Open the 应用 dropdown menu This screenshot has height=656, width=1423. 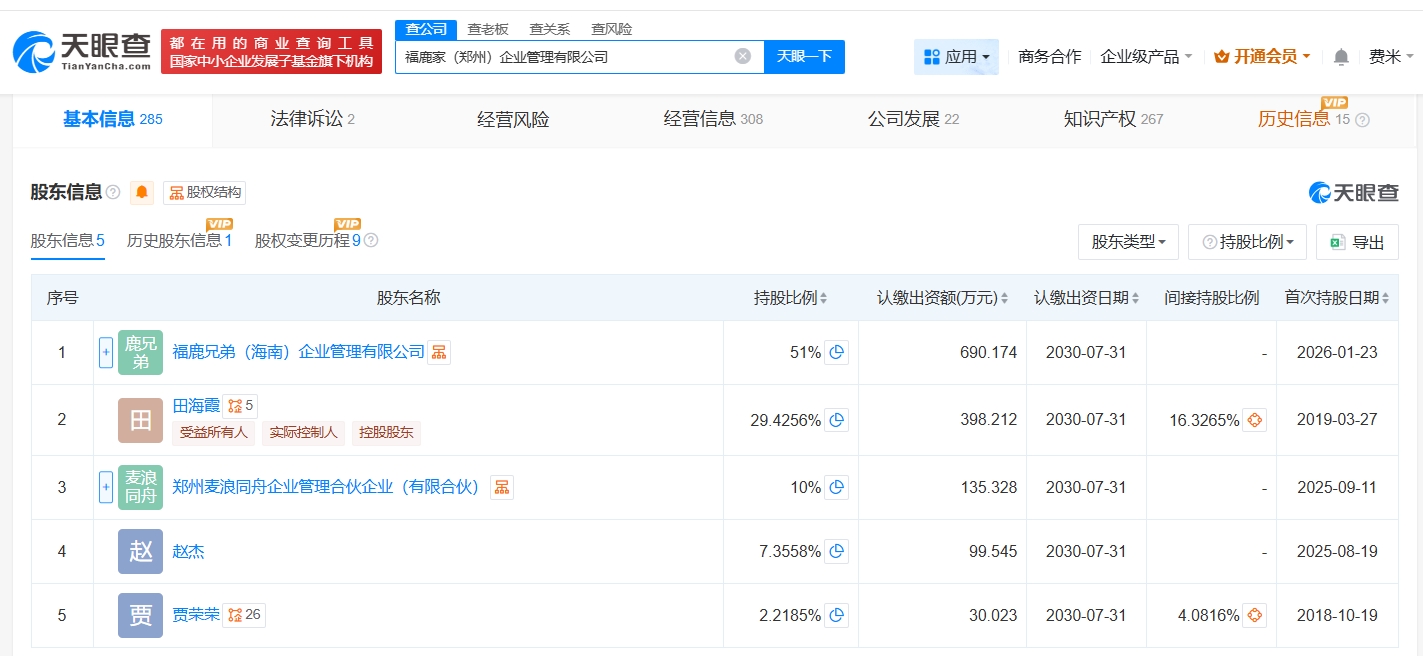[x=956, y=57]
